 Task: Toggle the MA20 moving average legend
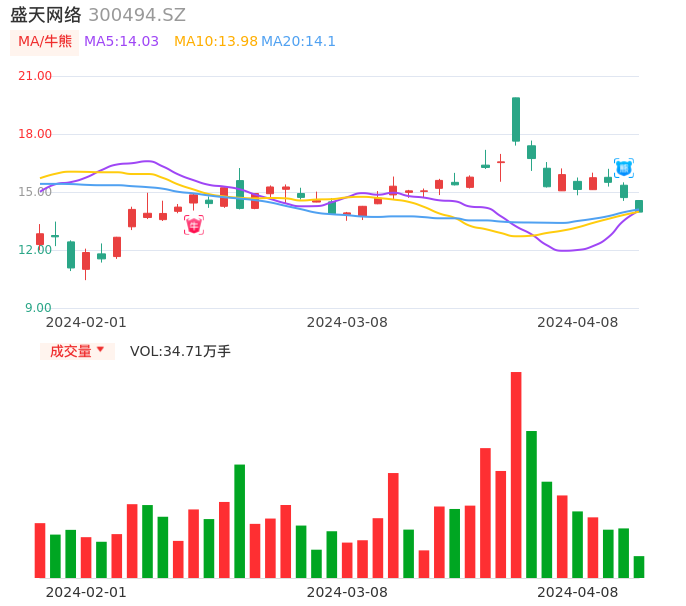(x=298, y=42)
